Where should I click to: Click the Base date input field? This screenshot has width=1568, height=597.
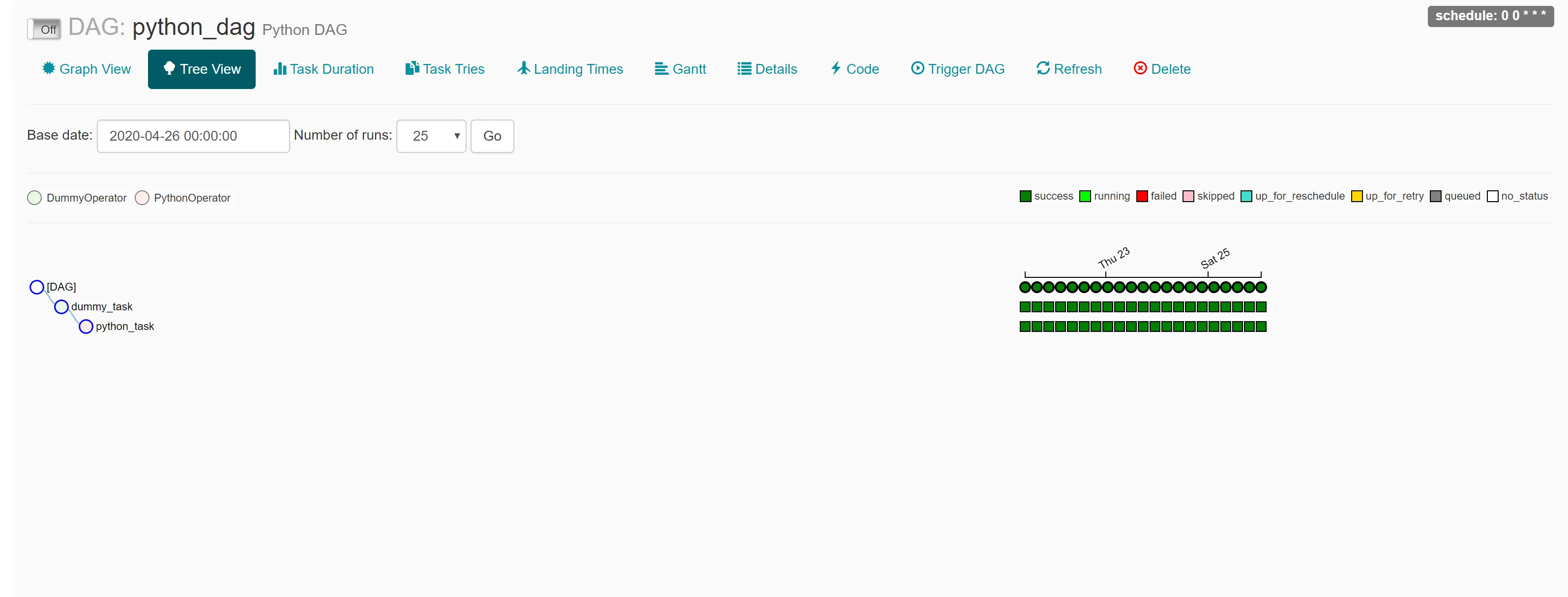tap(193, 136)
